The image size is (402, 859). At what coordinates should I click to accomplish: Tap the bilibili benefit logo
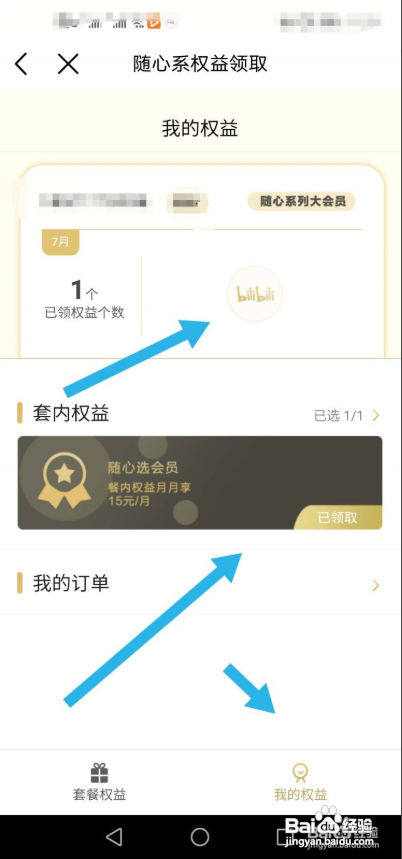point(255,294)
